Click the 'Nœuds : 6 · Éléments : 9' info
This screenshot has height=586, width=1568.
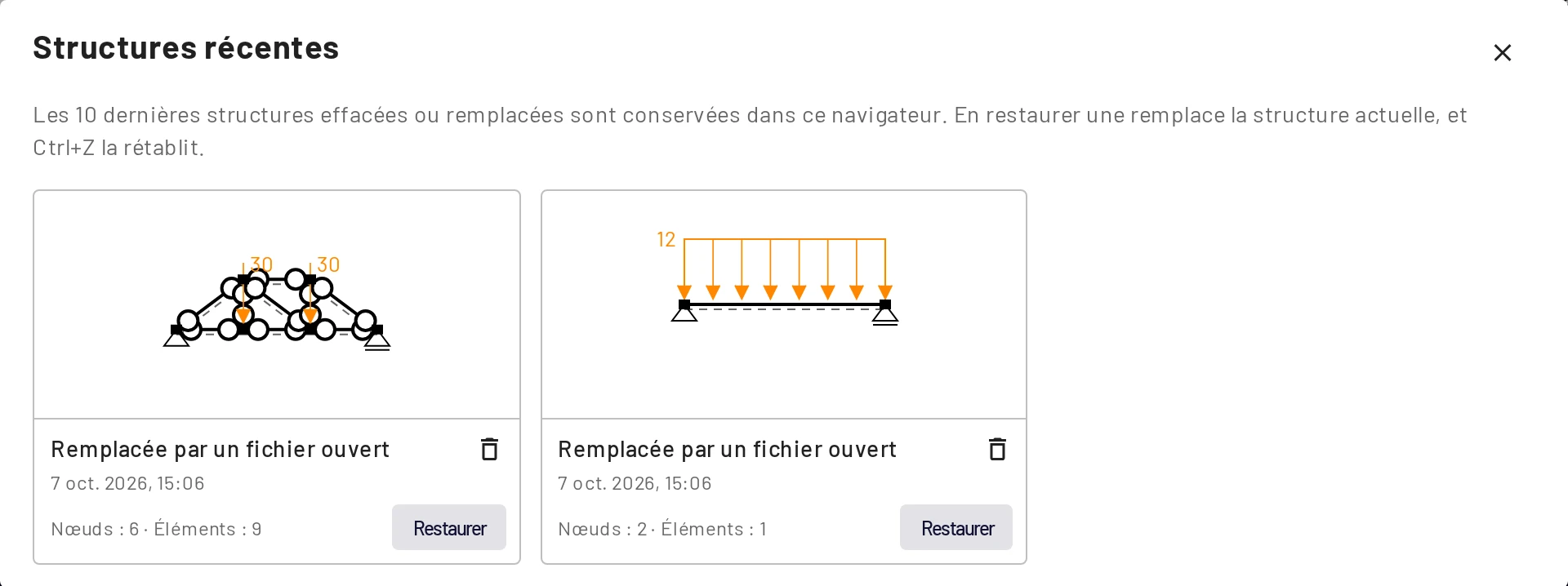156,529
